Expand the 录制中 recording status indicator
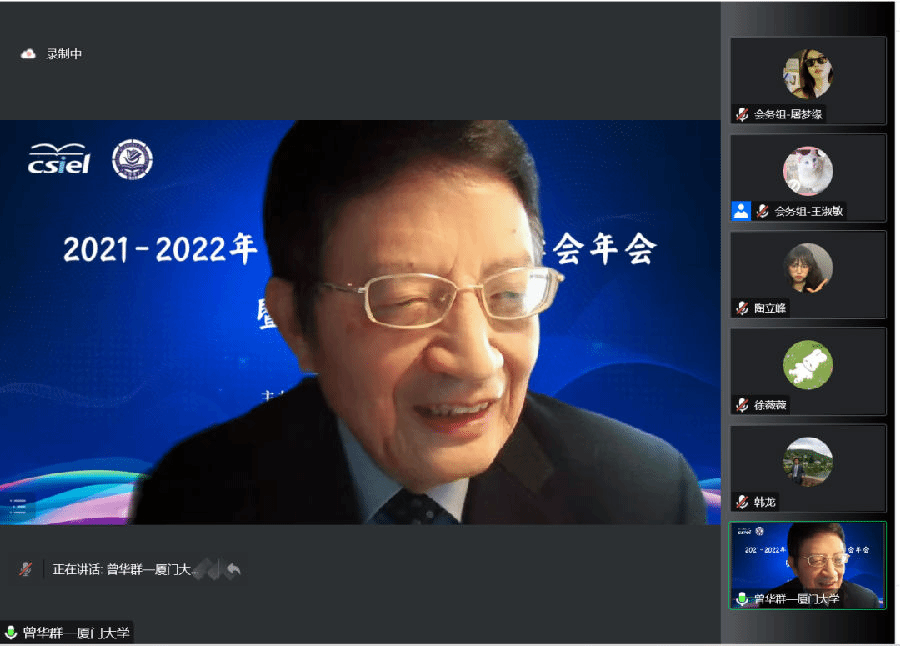Screen dimensions: 900x646 pyautogui.click(x=55, y=53)
